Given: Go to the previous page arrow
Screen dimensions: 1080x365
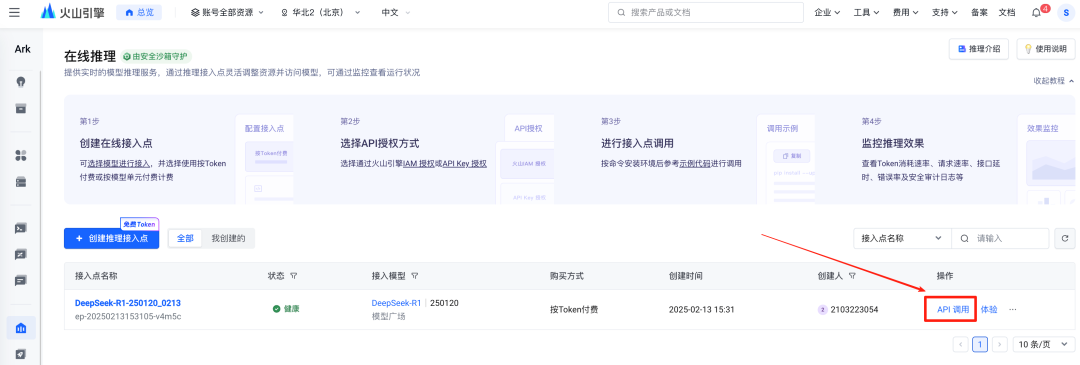Looking at the screenshot, I should 960,344.
